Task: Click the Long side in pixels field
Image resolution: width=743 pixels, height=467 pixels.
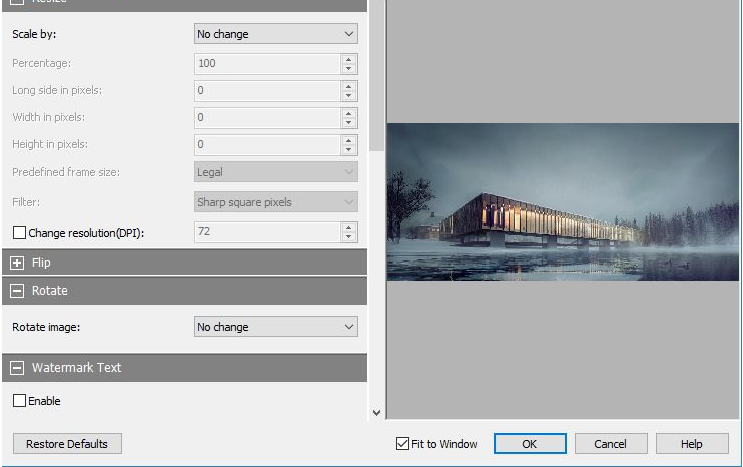Action: (x=267, y=90)
